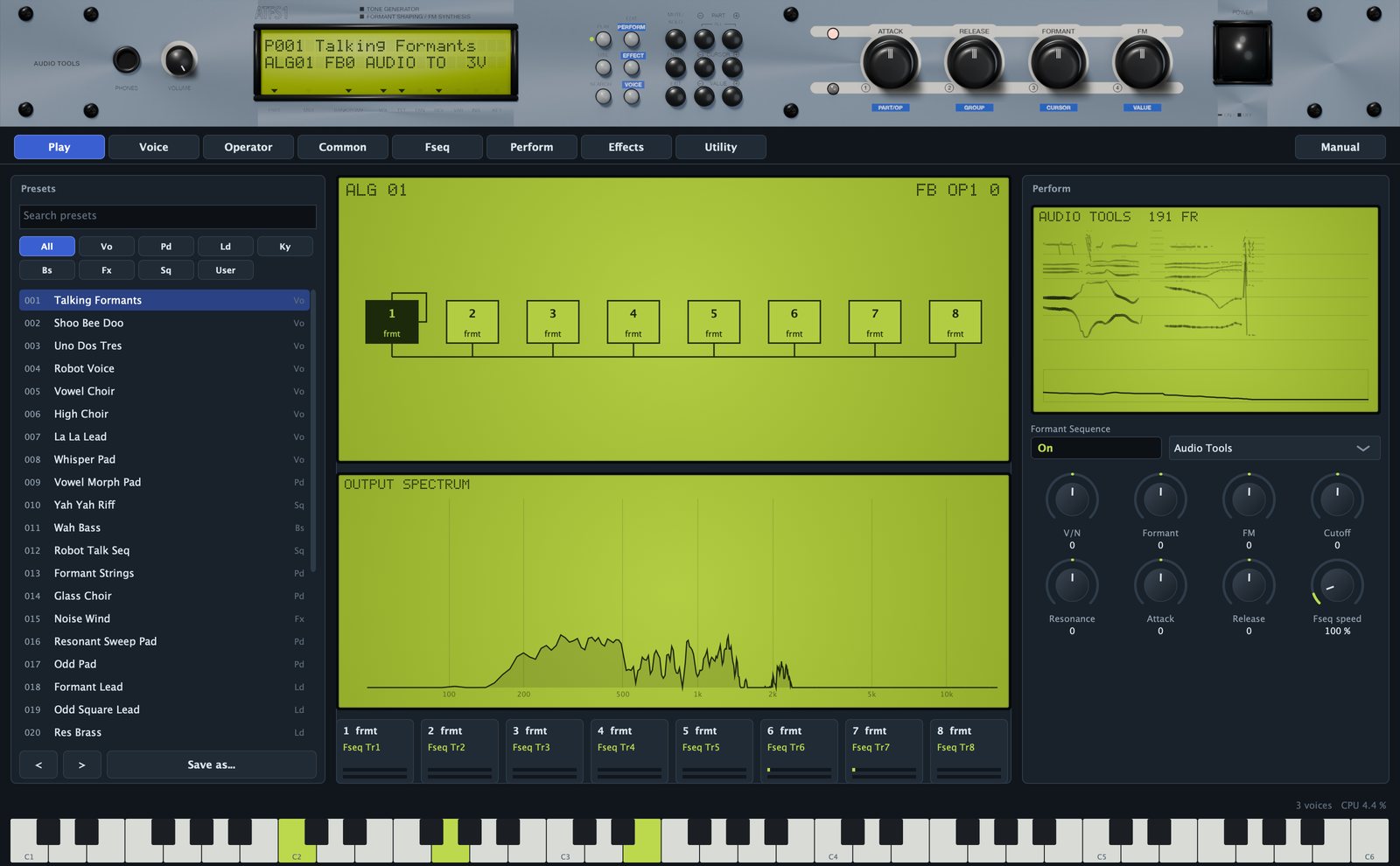Push the hardware VOICE button

coord(631,97)
